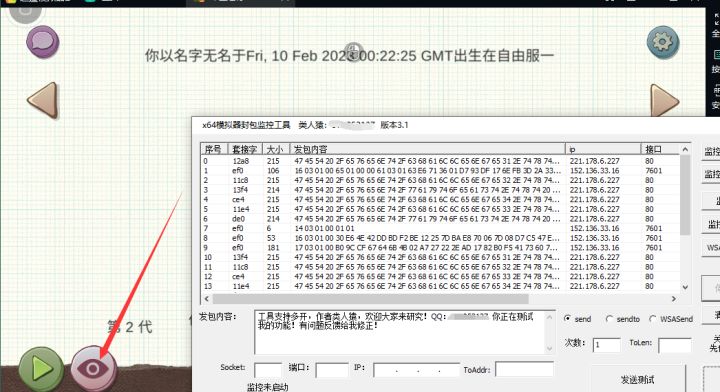Select packet row 12 in the list
Viewport: 720px width, 392px height.
[x=440, y=277]
